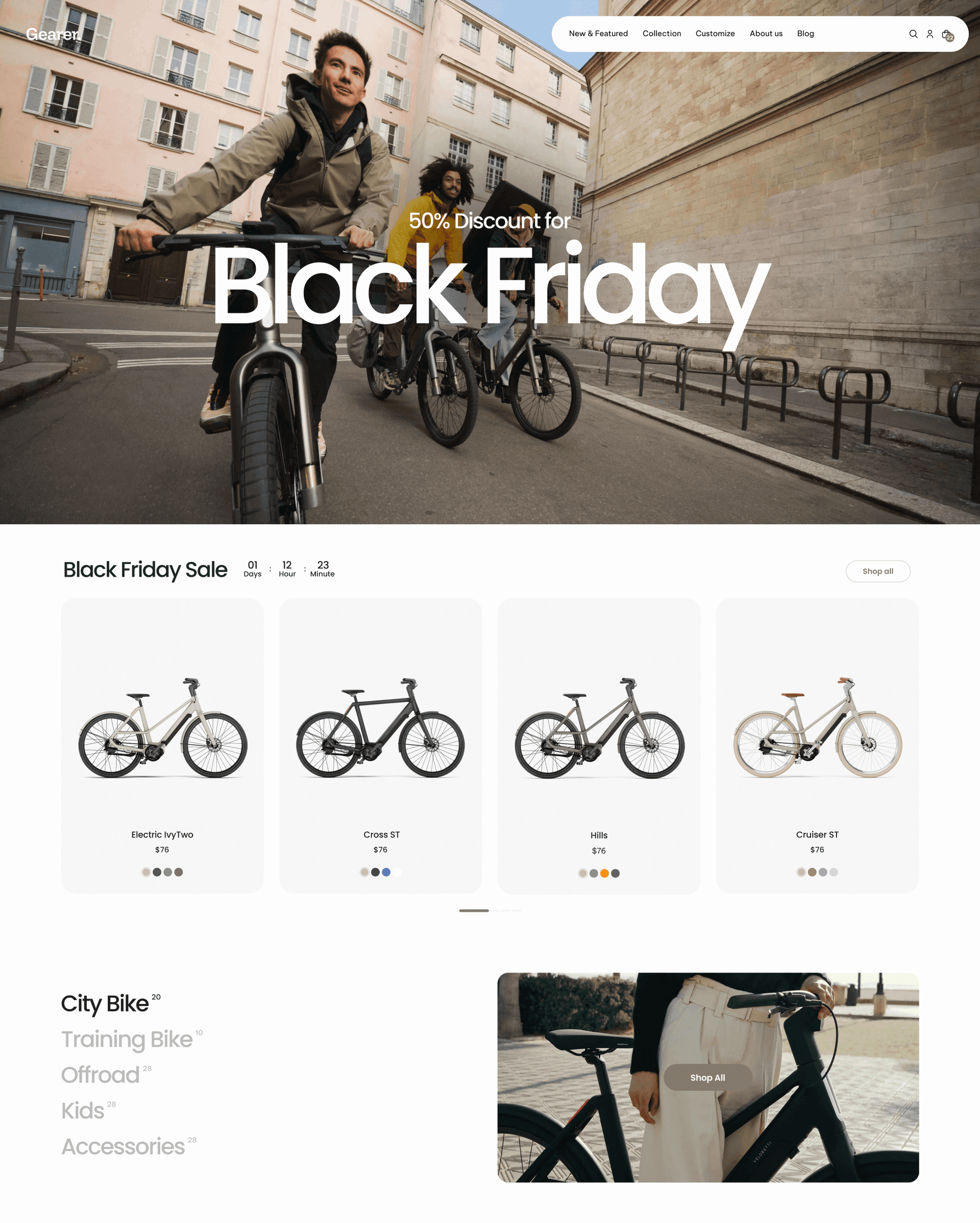Open the shopping cart icon

(x=947, y=35)
